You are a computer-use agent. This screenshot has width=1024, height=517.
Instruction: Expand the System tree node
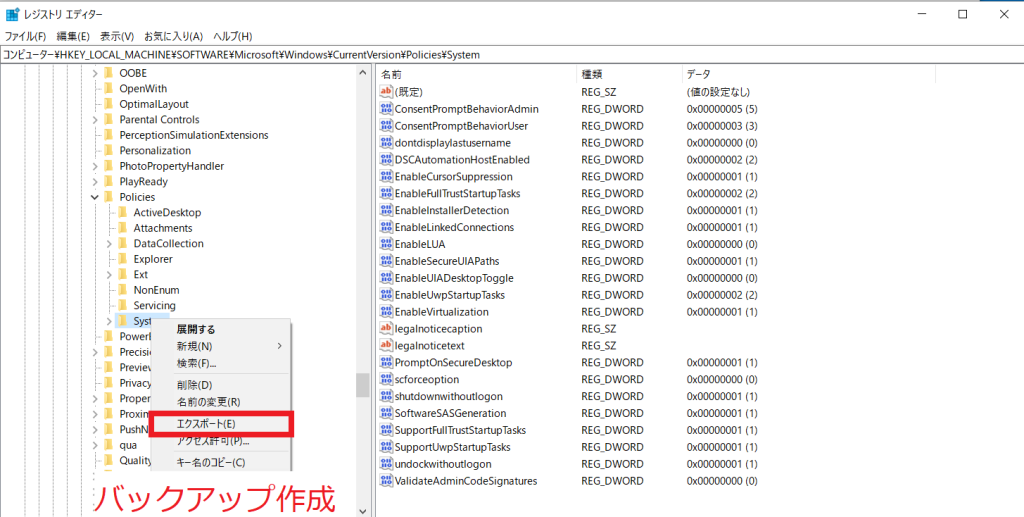pyautogui.click(x=109, y=321)
